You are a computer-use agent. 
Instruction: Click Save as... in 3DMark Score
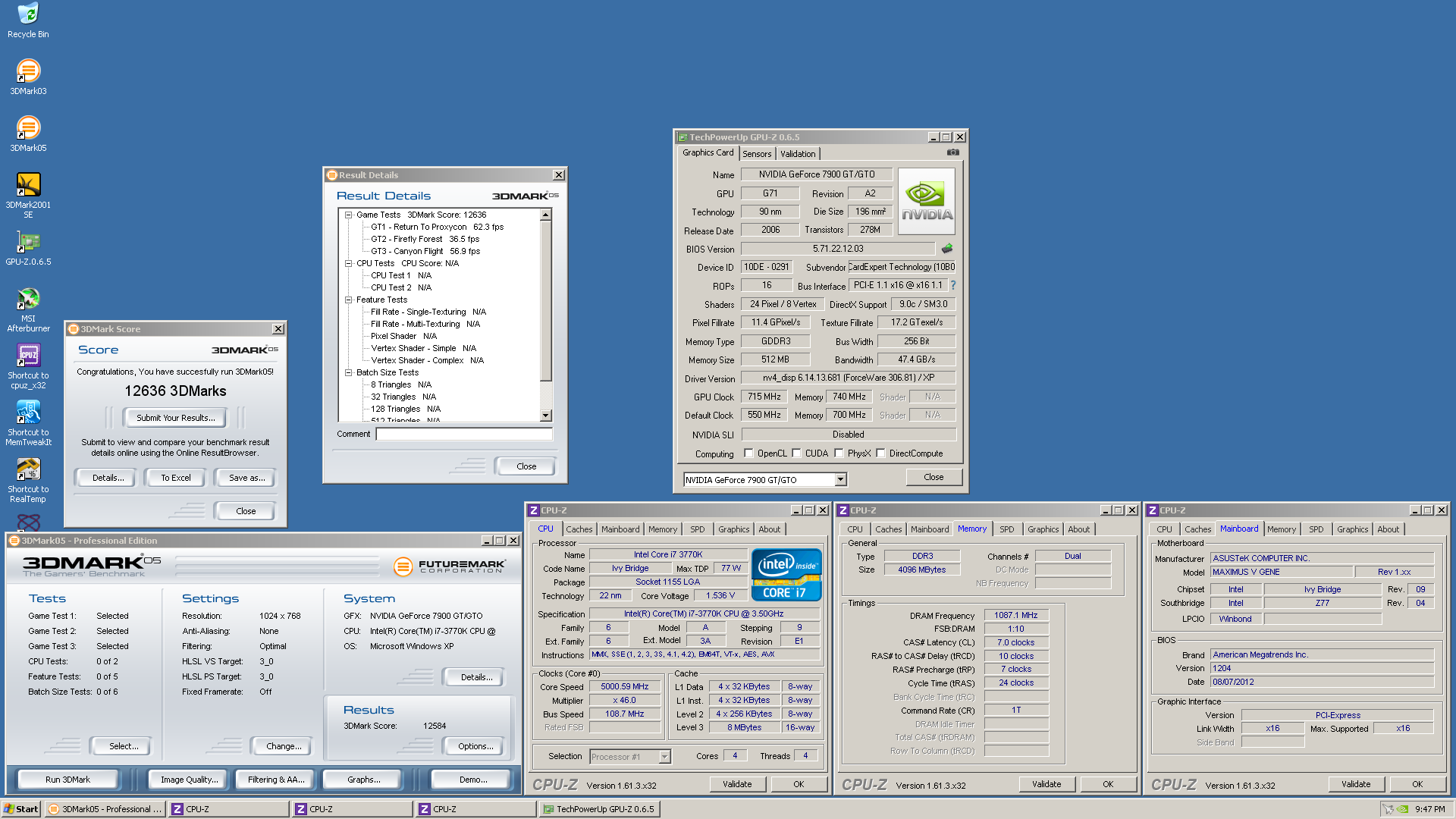(246, 478)
